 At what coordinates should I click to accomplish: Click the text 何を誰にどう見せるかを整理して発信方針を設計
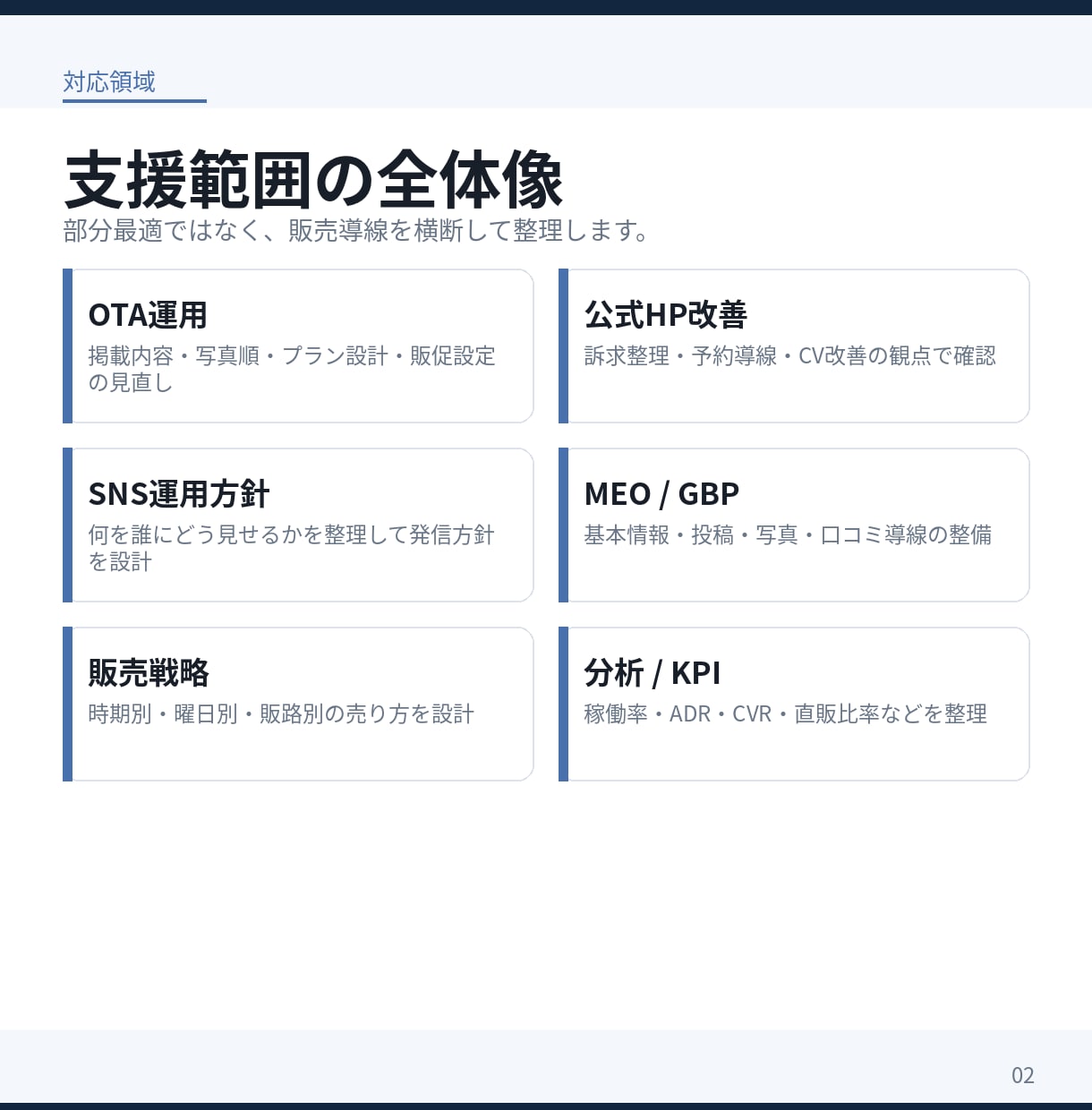click(292, 548)
